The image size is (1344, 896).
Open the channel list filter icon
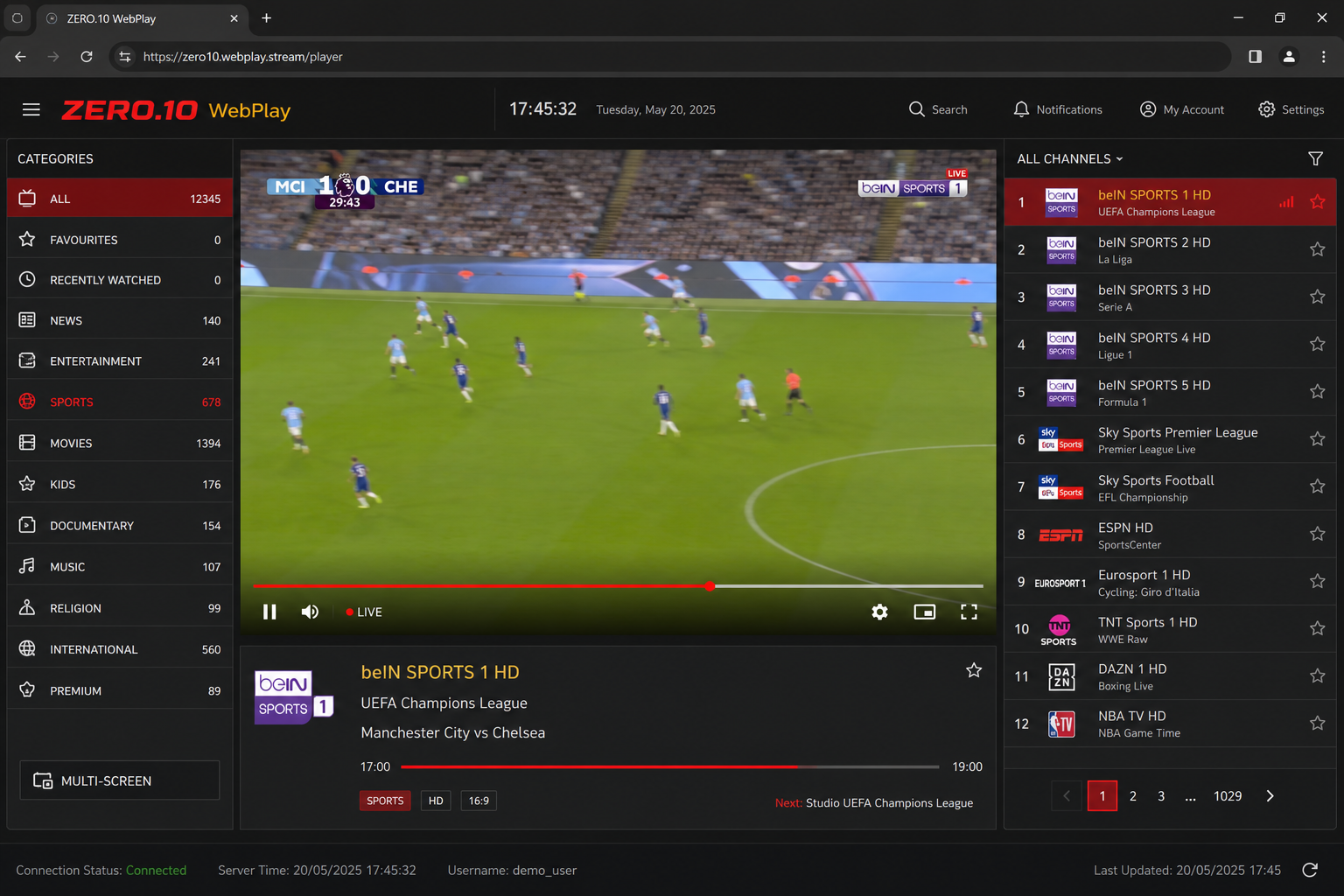click(x=1315, y=158)
